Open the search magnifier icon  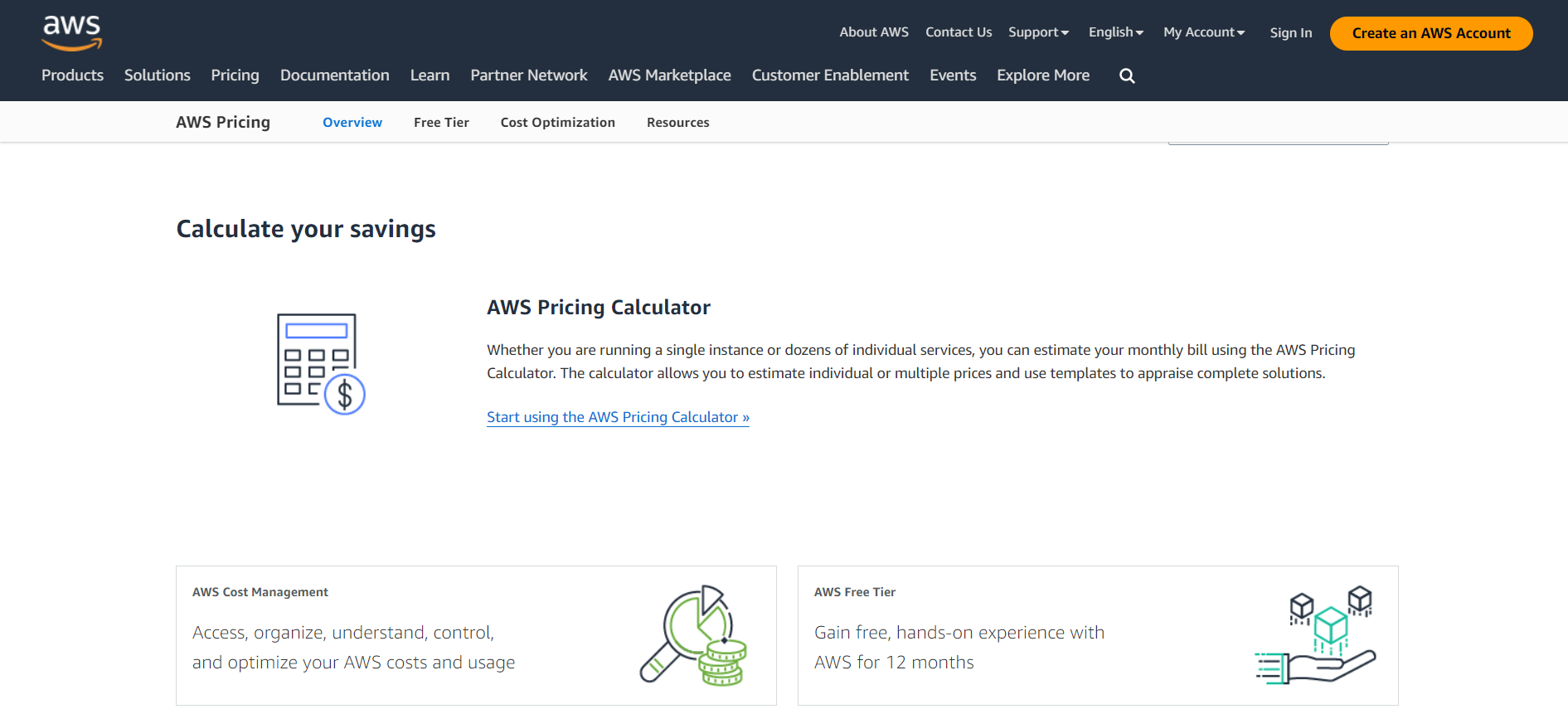pyautogui.click(x=1127, y=76)
